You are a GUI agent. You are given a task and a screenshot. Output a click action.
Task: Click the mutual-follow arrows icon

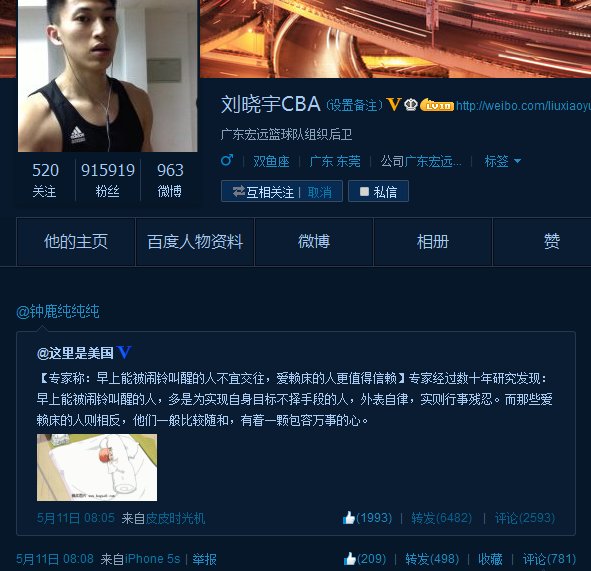[239, 191]
